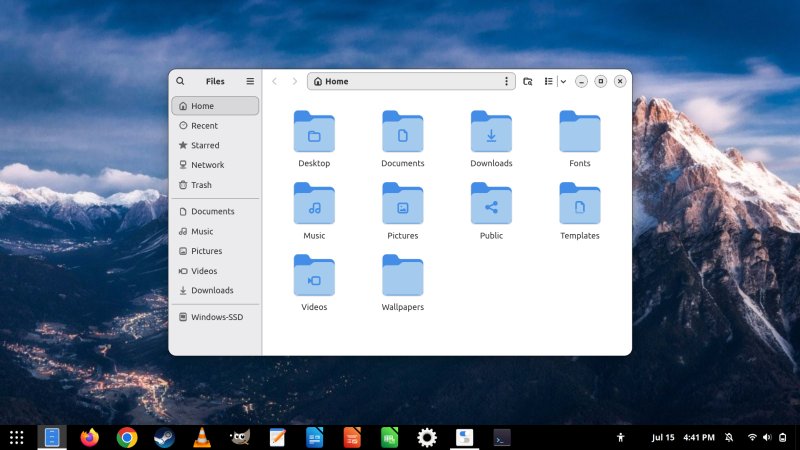800x450 pixels.
Task: Select the Windows-SSD drive in sidebar
Action: [x=216, y=317]
